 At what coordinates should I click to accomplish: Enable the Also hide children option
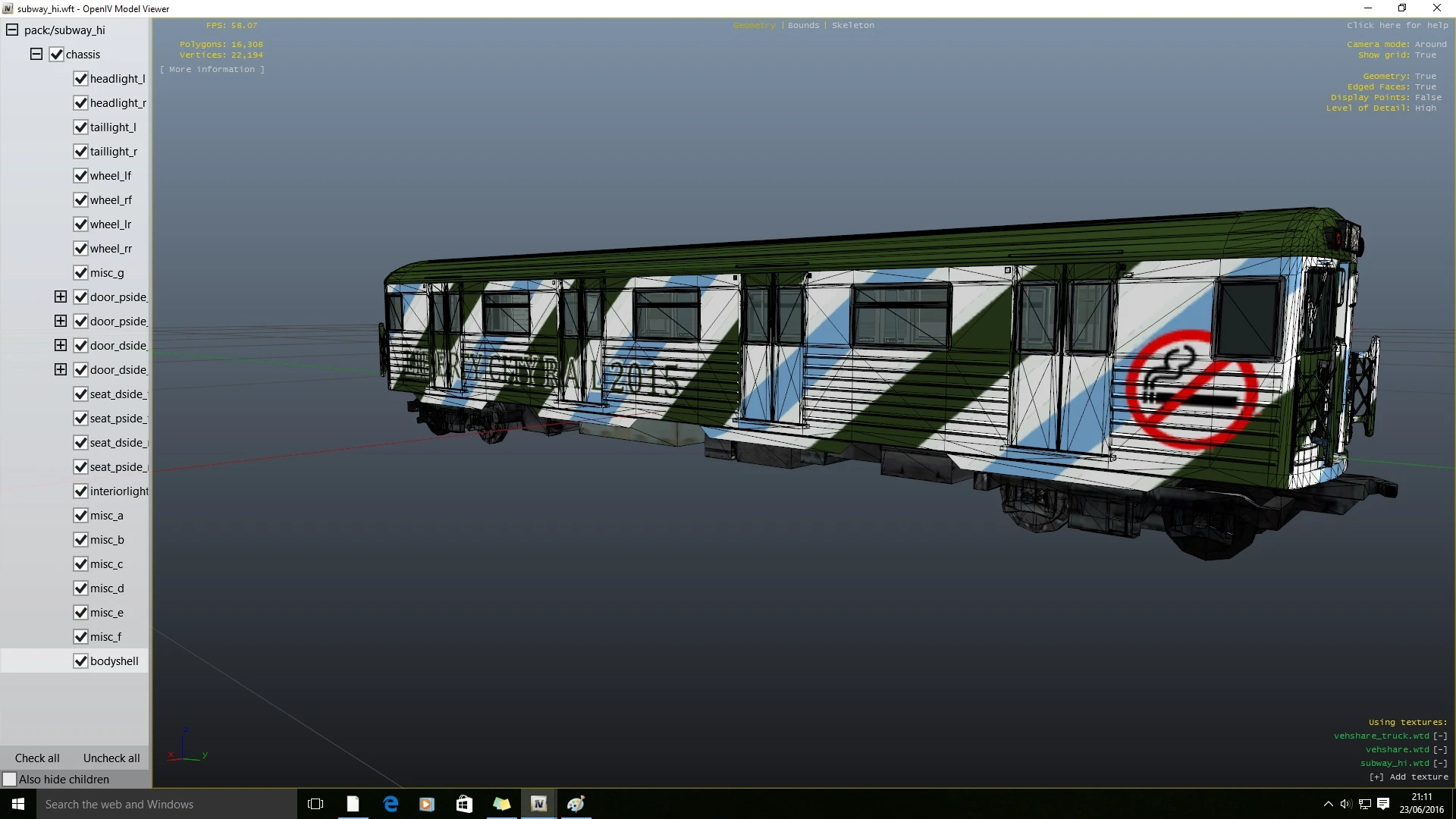click(x=11, y=779)
